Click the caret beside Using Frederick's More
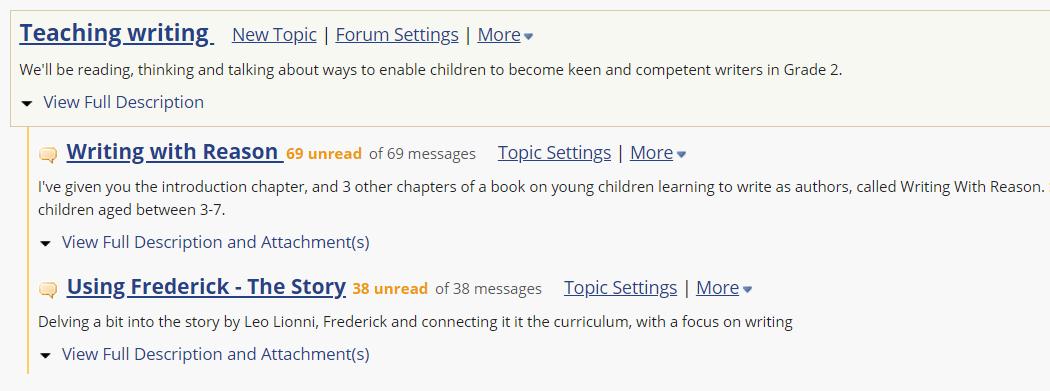Image resolution: width=1050 pixels, height=391 pixels. tap(747, 289)
